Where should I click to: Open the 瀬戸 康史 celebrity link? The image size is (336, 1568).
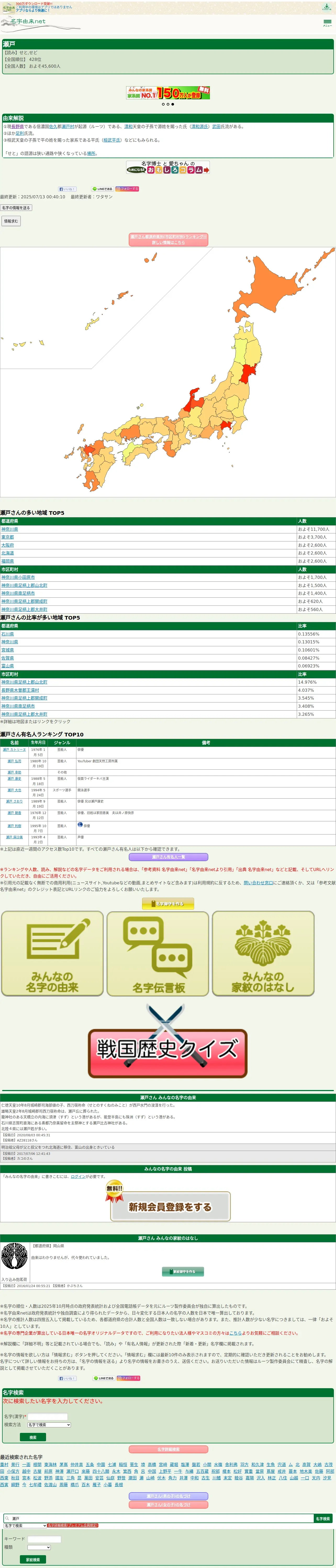click(15, 779)
